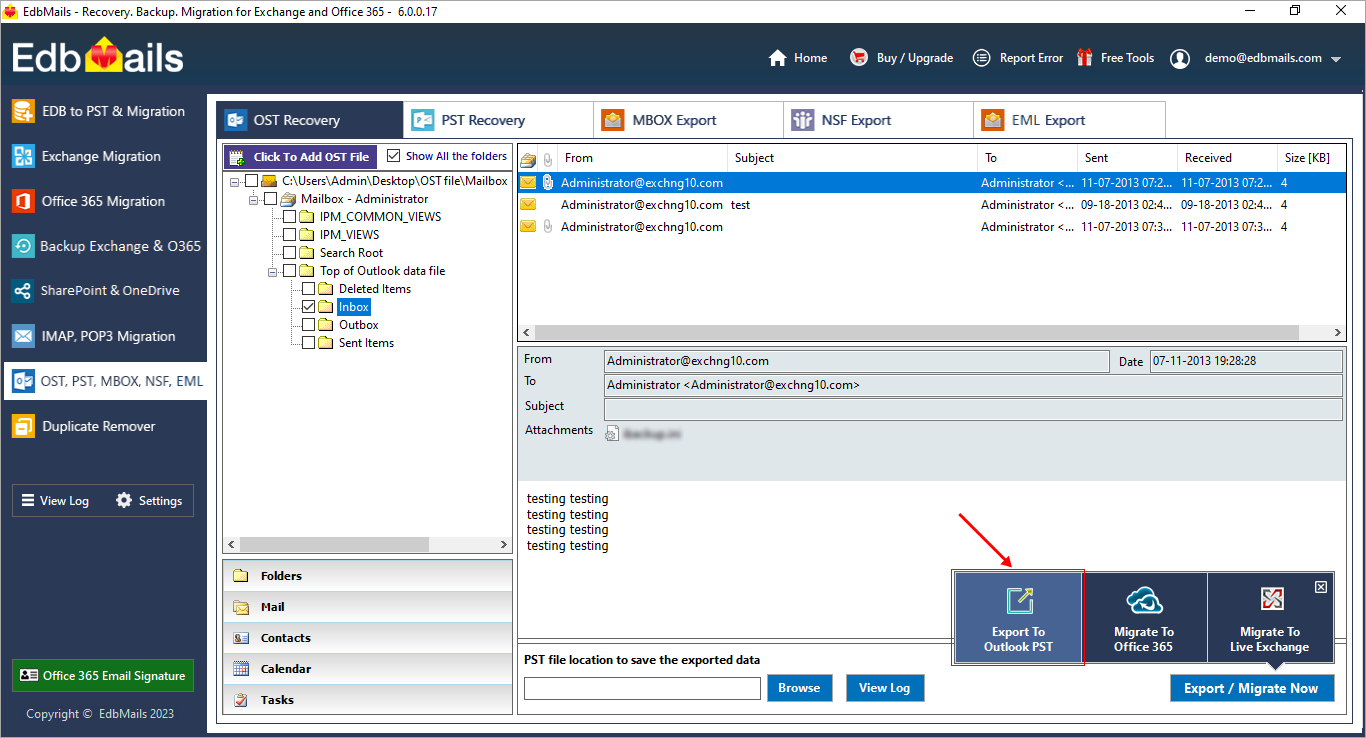The image size is (1366, 738).
Task: Click the Home house icon in header
Action: tap(778, 58)
